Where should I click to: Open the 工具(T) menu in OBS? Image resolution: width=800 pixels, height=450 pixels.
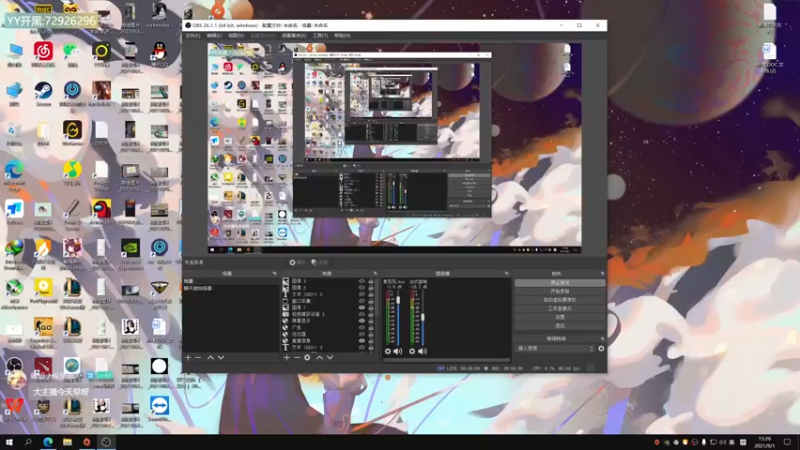click(x=320, y=36)
